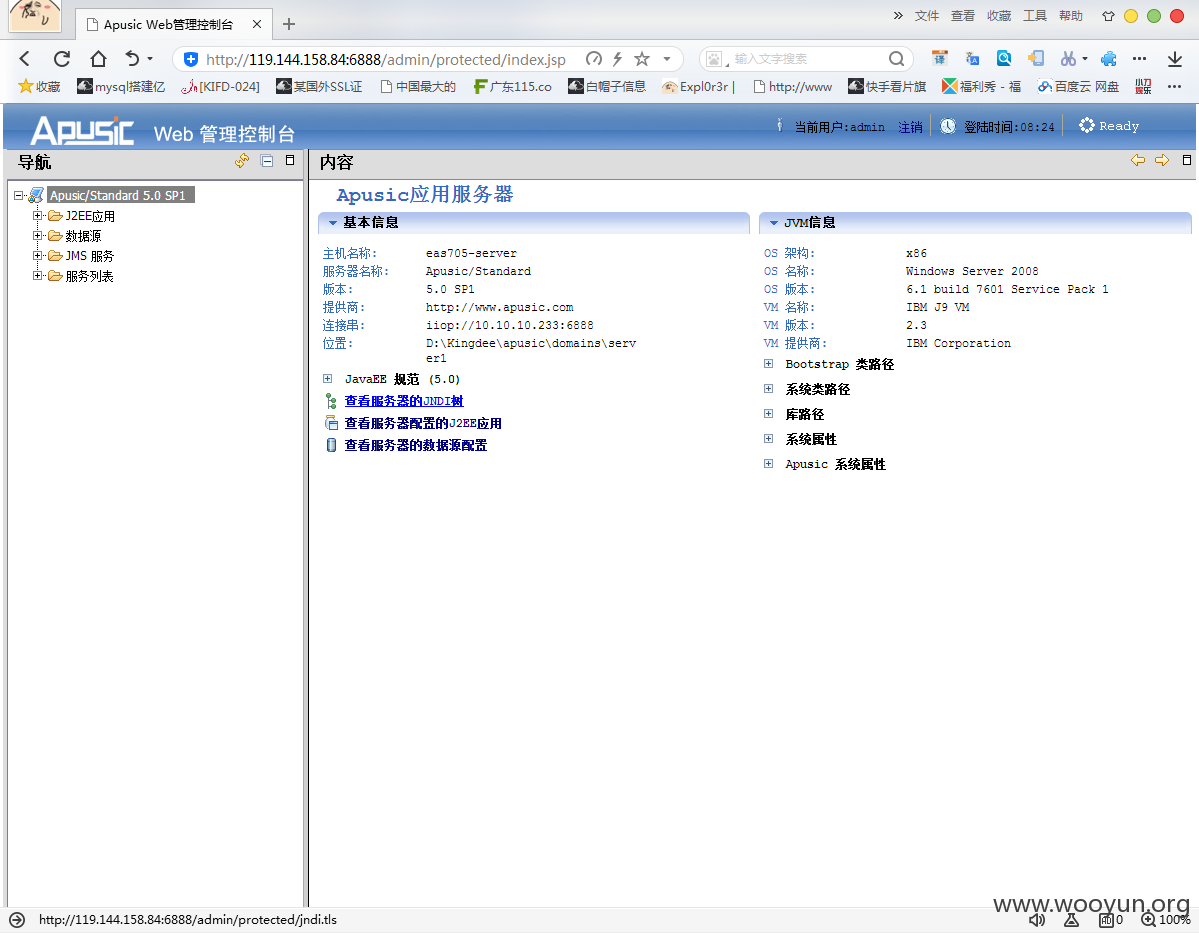Expand the J2EE应用 folder node
This screenshot has width=1199, height=933.
click(37, 216)
